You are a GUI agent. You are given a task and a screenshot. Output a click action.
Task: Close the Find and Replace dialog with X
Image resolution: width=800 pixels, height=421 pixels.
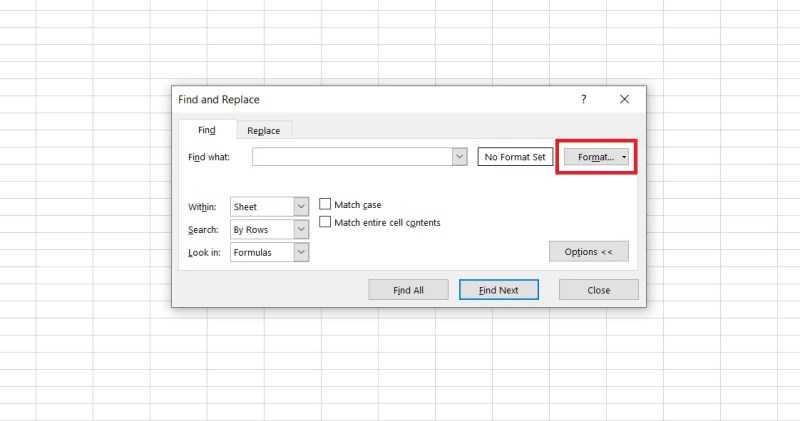click(624, 99)
